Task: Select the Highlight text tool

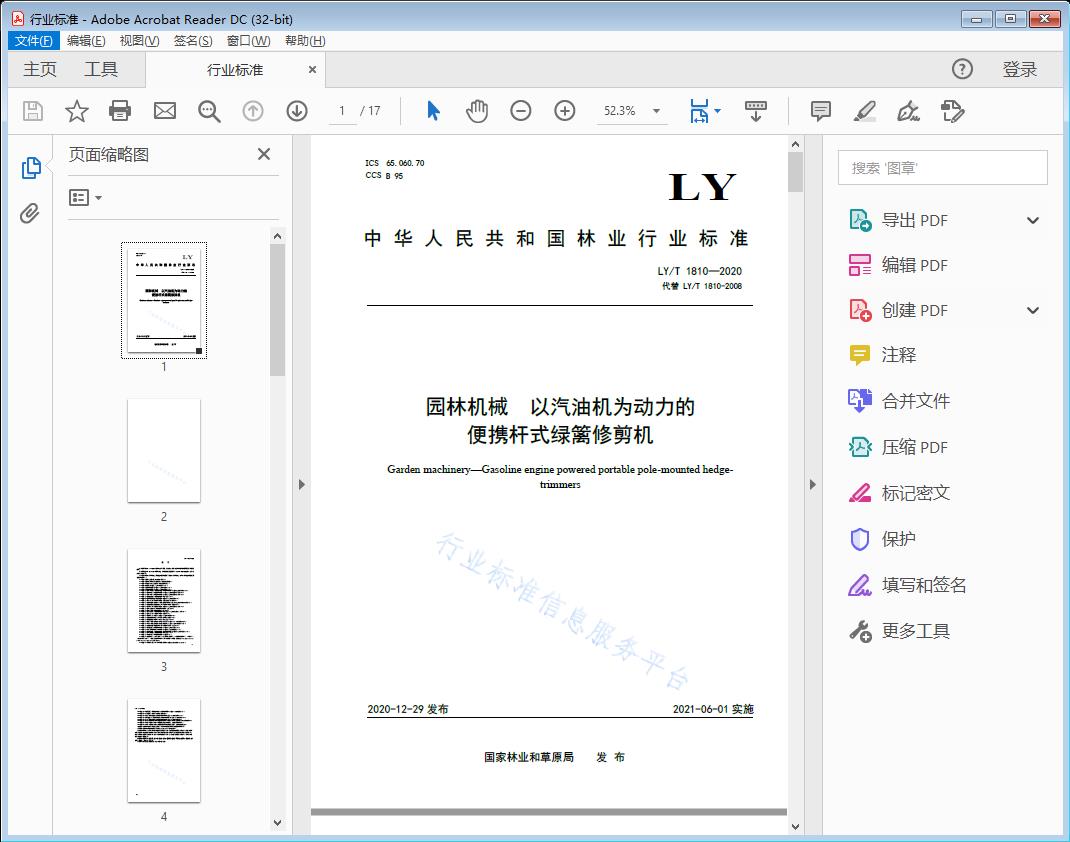Action: 864,112
